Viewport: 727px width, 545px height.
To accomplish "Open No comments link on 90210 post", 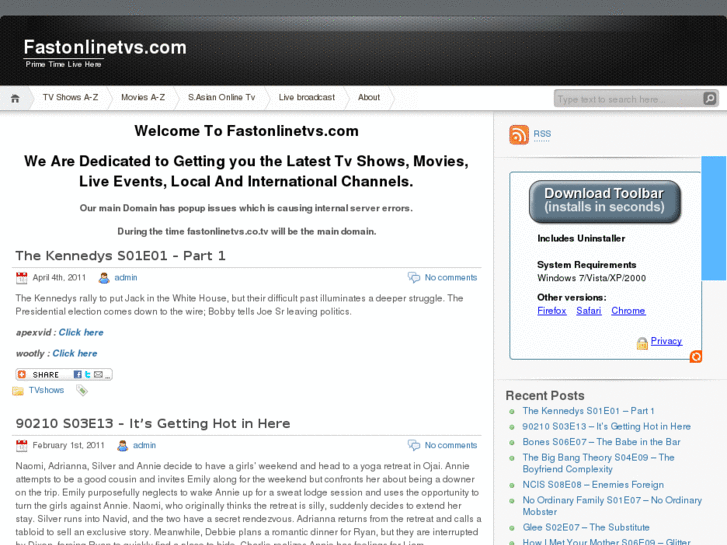I will coord(451,446).
